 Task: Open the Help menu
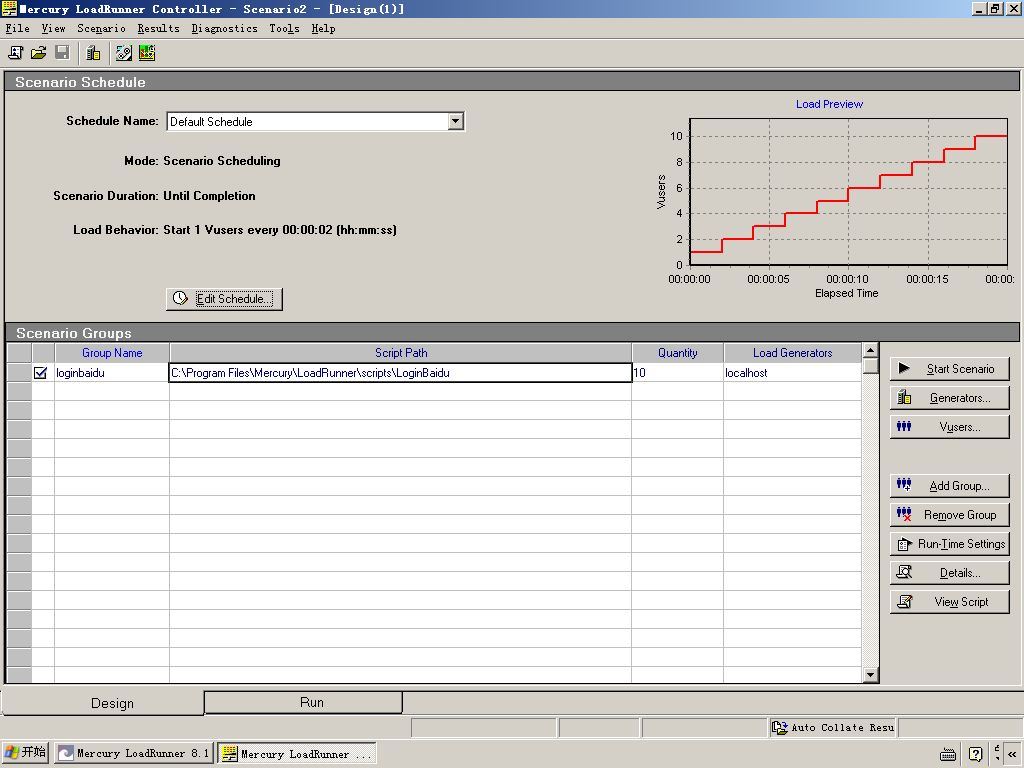click(323, 28)
